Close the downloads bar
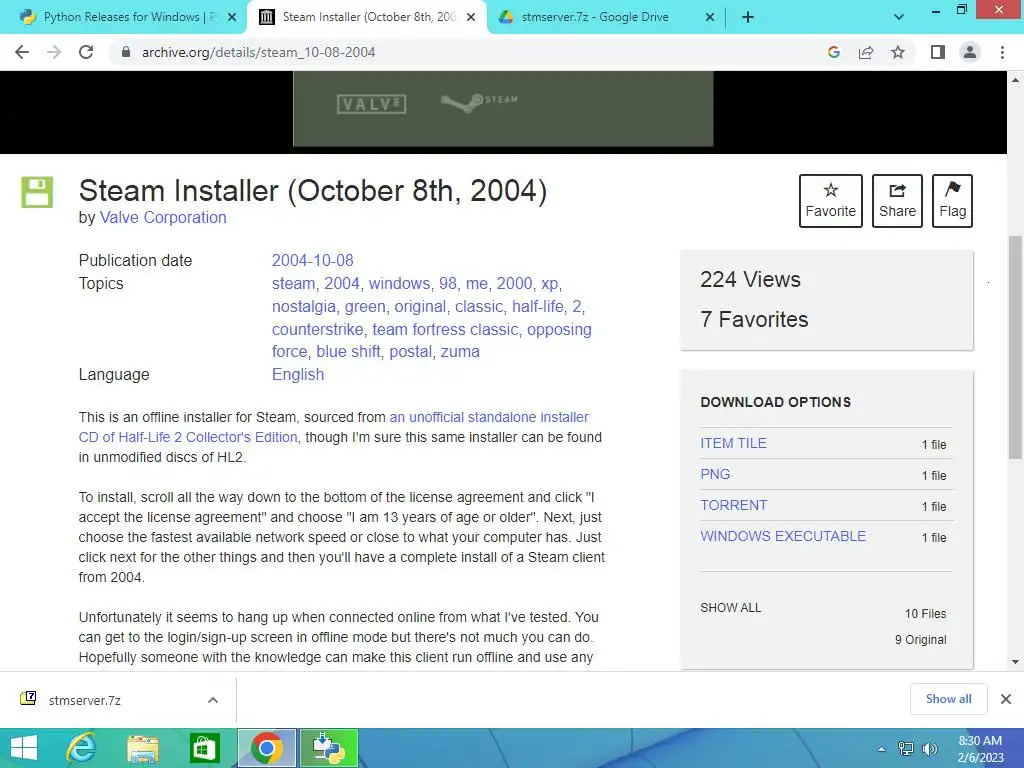Viewport: 1024px width, 768px height. point(1006,699)
